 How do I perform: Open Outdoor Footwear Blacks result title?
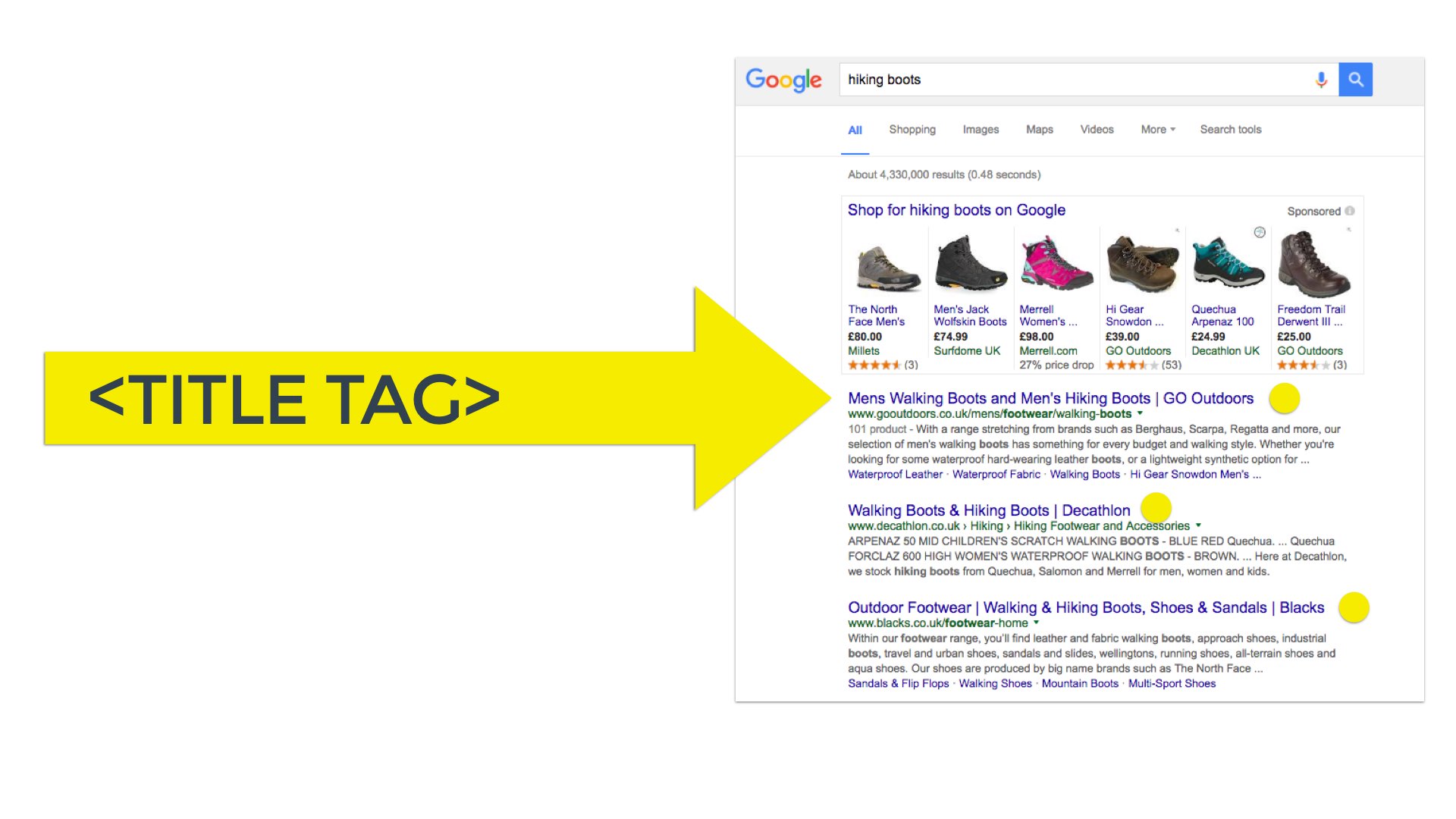1086,607
